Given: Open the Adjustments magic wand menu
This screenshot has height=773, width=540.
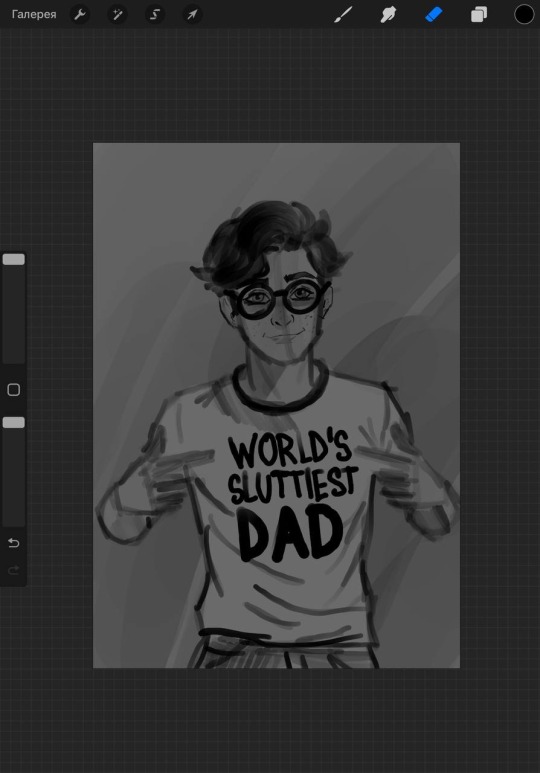Looking at the screenshot, I should (117, 14).
